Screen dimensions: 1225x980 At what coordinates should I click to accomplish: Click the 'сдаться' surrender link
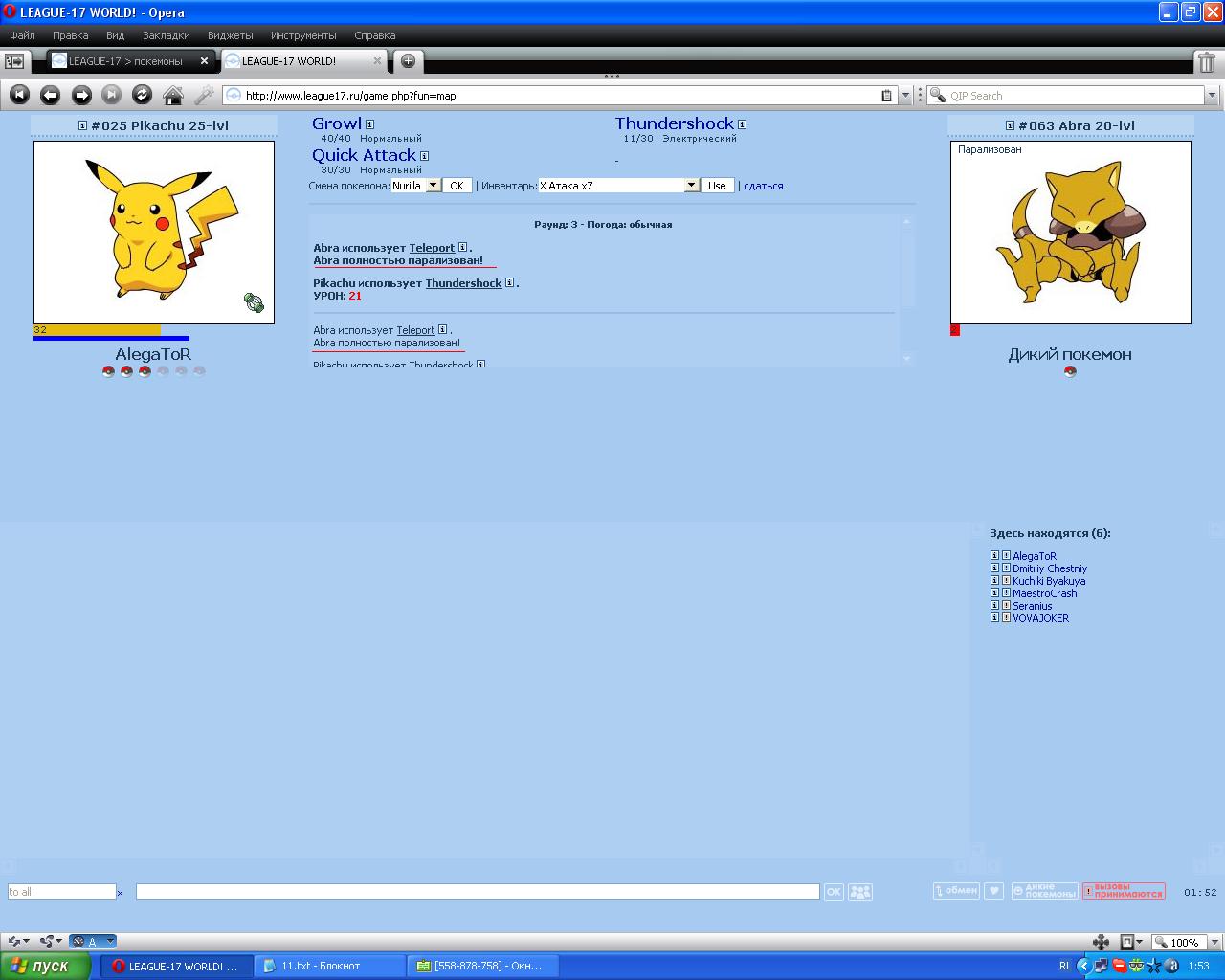(x=764, y=186)
